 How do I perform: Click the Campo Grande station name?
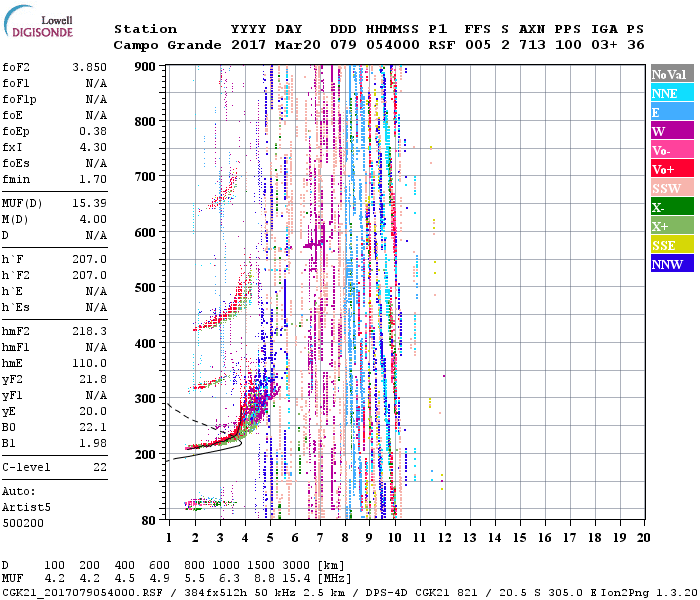(x=167, y=45)
